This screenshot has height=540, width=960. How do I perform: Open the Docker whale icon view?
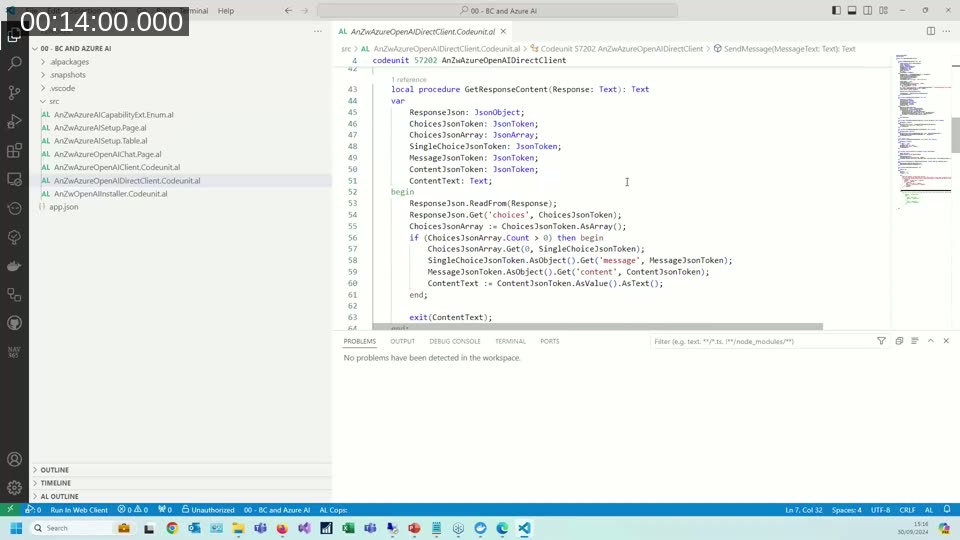coord(14,266)
